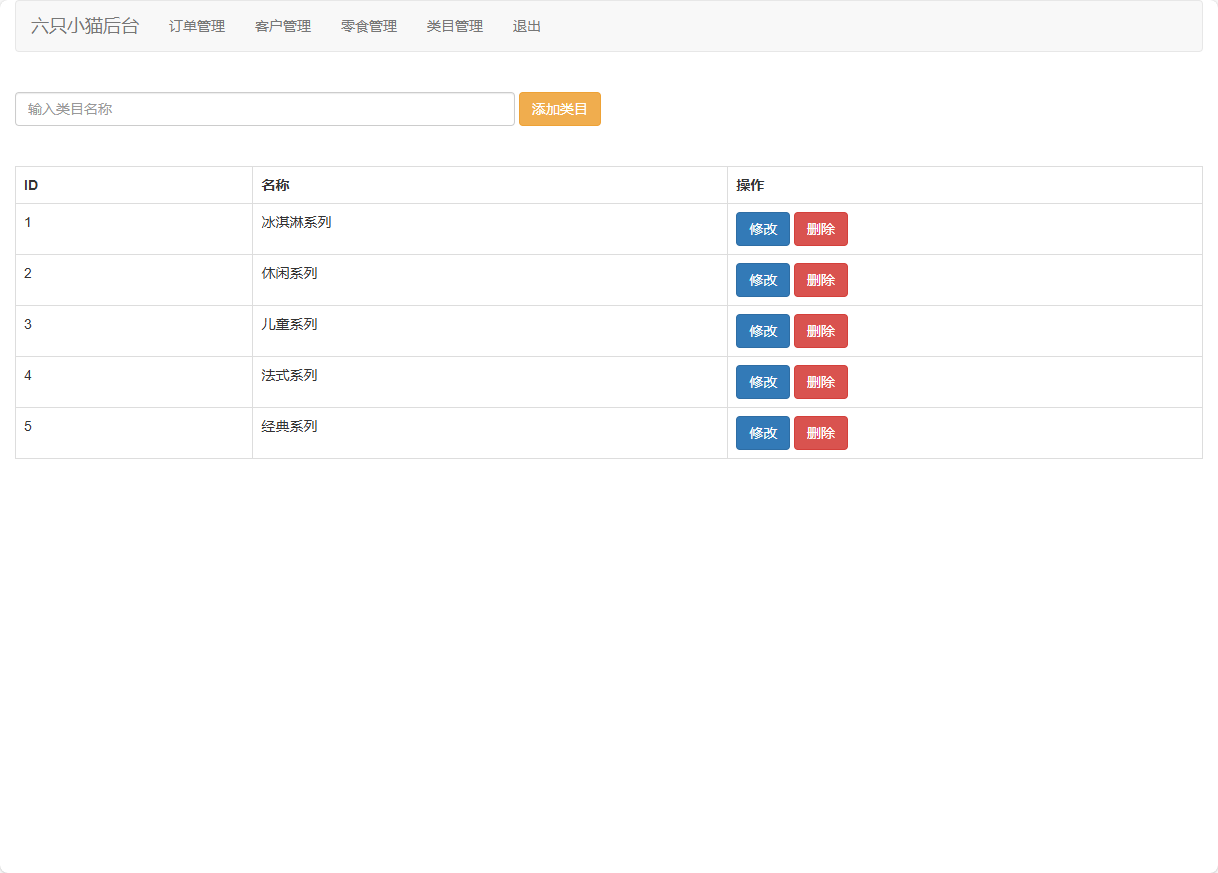1218x873 pixels.
Task: Select the ID column header
Action: click(30, 185)
